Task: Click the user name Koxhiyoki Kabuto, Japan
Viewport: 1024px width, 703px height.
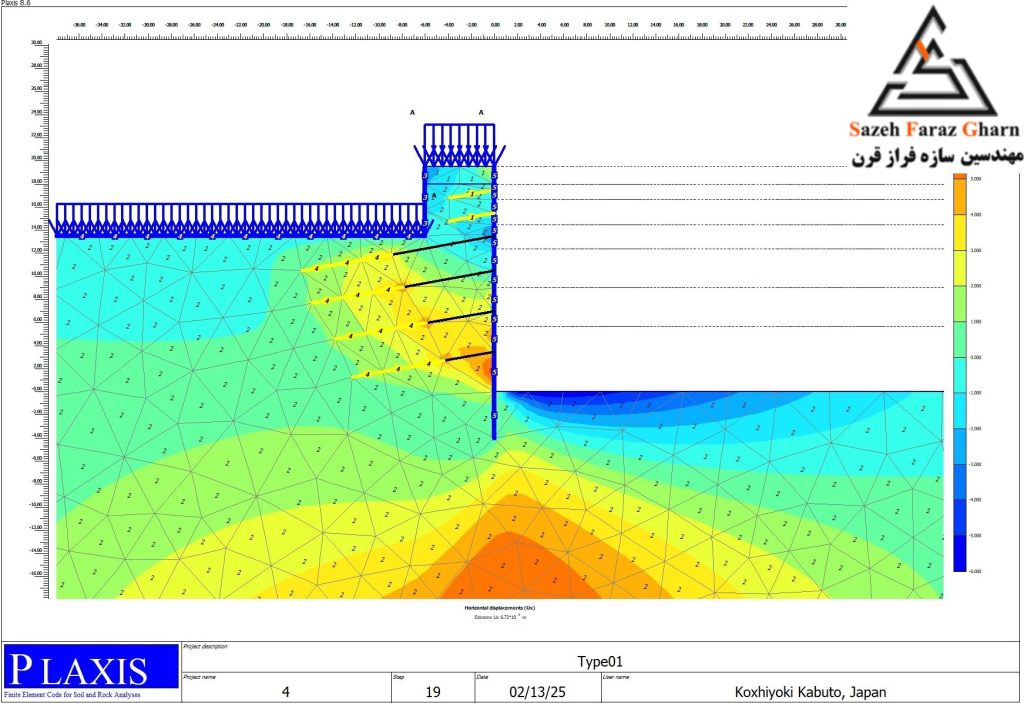Action: 810,691
